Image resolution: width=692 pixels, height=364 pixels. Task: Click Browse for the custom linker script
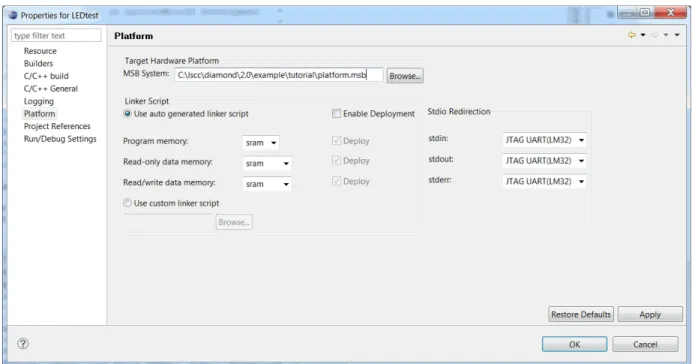234,222
